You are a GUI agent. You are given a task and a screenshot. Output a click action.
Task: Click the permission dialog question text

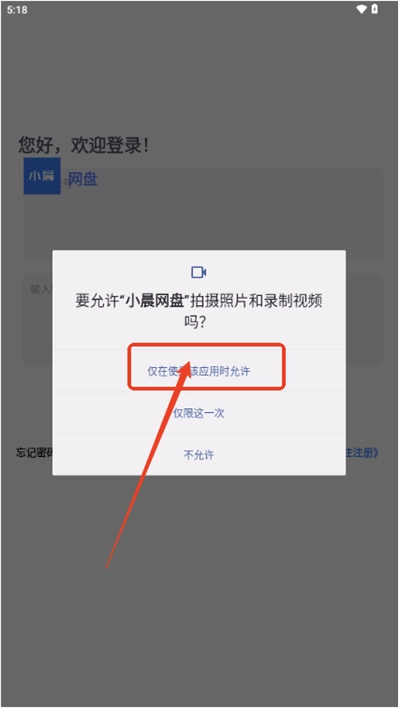click(199, 311)
